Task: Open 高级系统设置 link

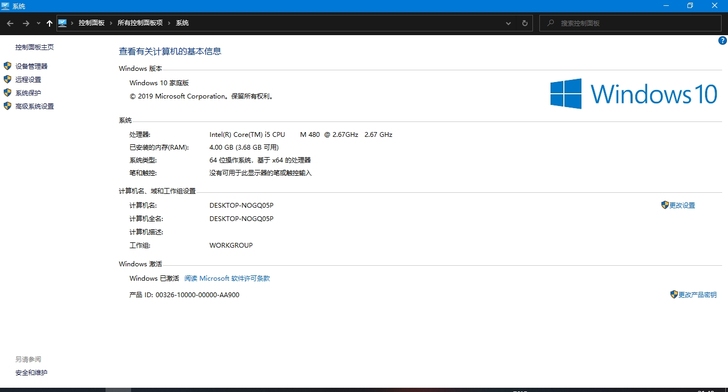Action: pos(34,106)
